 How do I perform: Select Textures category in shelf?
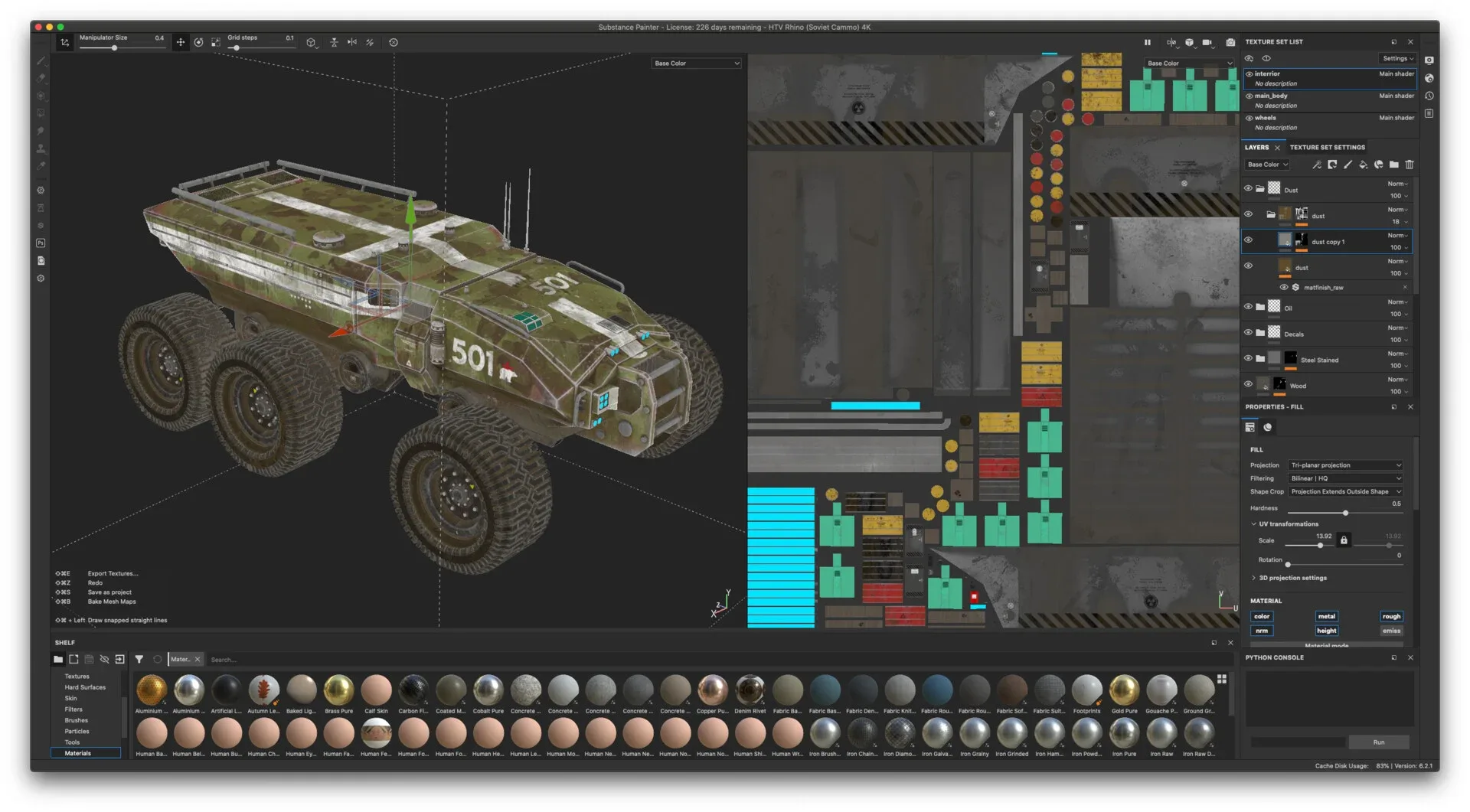[77, 677]
